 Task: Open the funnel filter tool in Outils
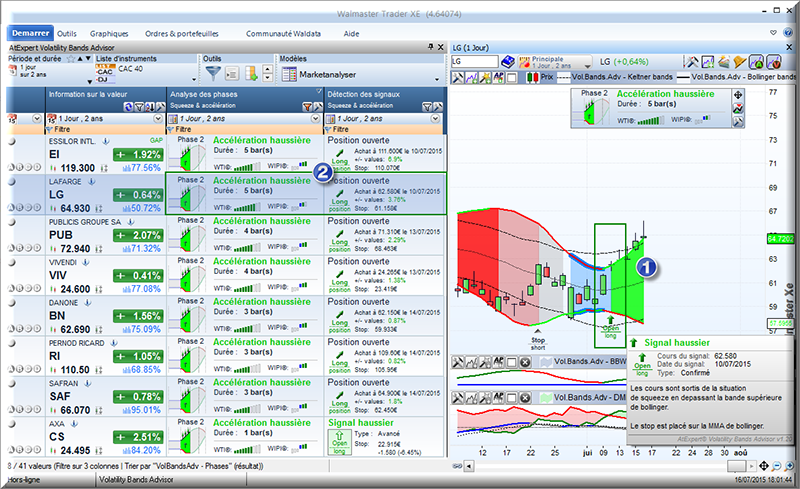click(x=213, y=74)
